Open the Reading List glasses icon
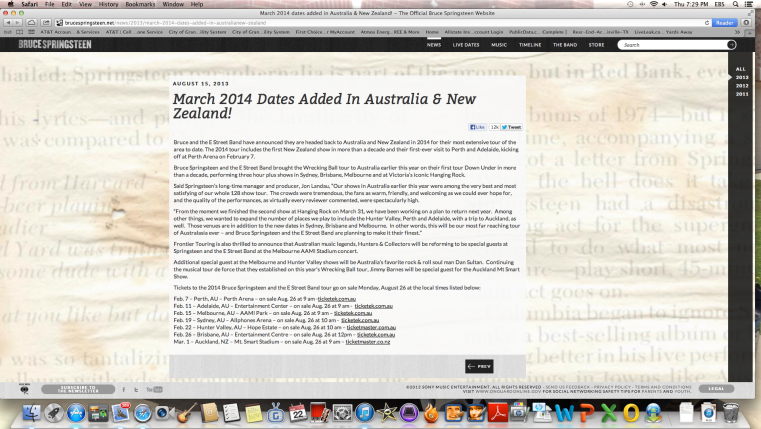 tap(8, 32)
